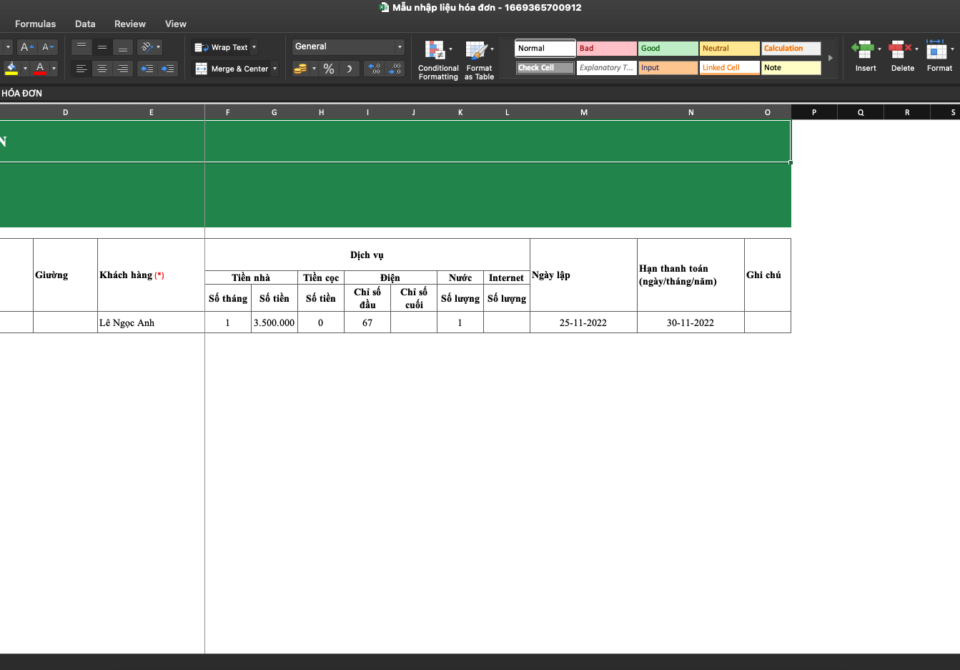Expand the Merge & Center dropdown arrow
This screenshot has width=960, height=670.
point(277,69)
